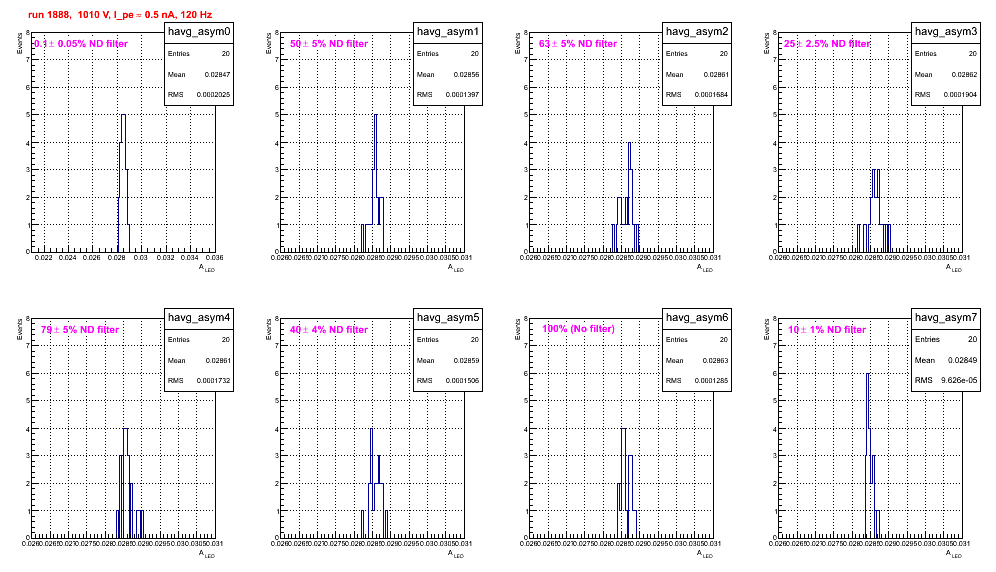Viewport: 996px width, 572px height.
Task: Click the '25 ± 2.5% ND filter' label
Action: [x=827, y=44]
